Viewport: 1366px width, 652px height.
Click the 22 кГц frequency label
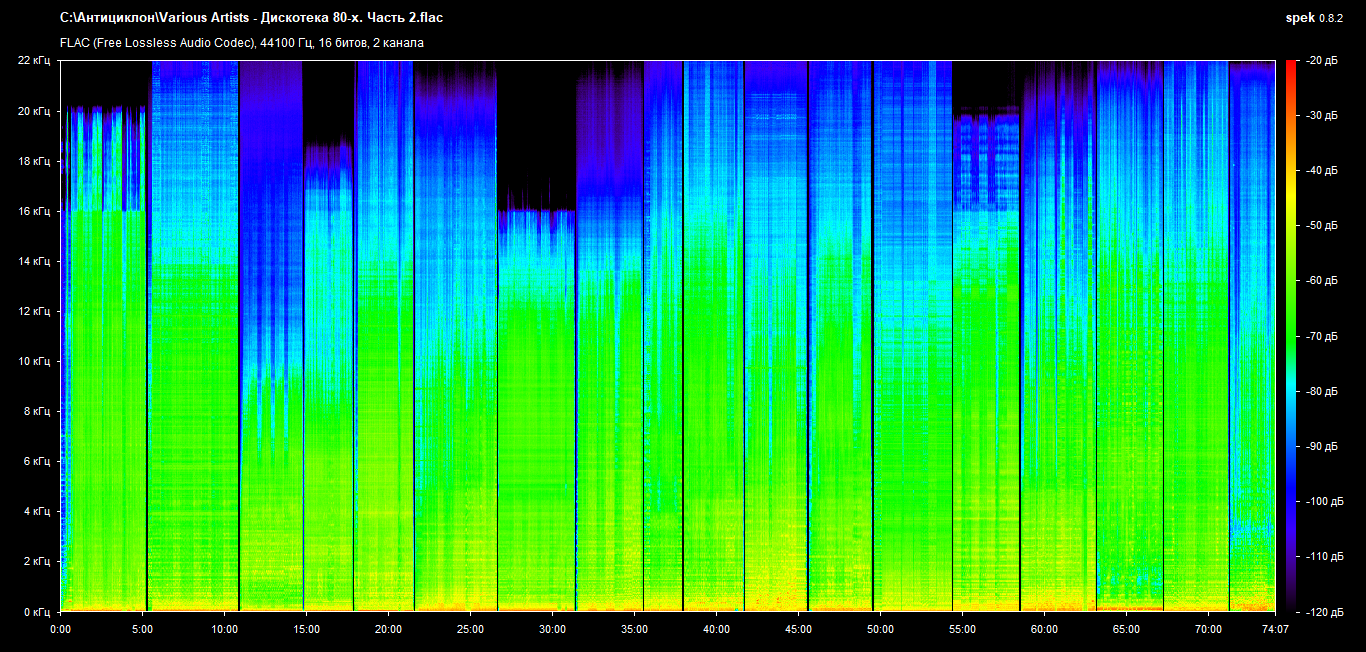34,61
